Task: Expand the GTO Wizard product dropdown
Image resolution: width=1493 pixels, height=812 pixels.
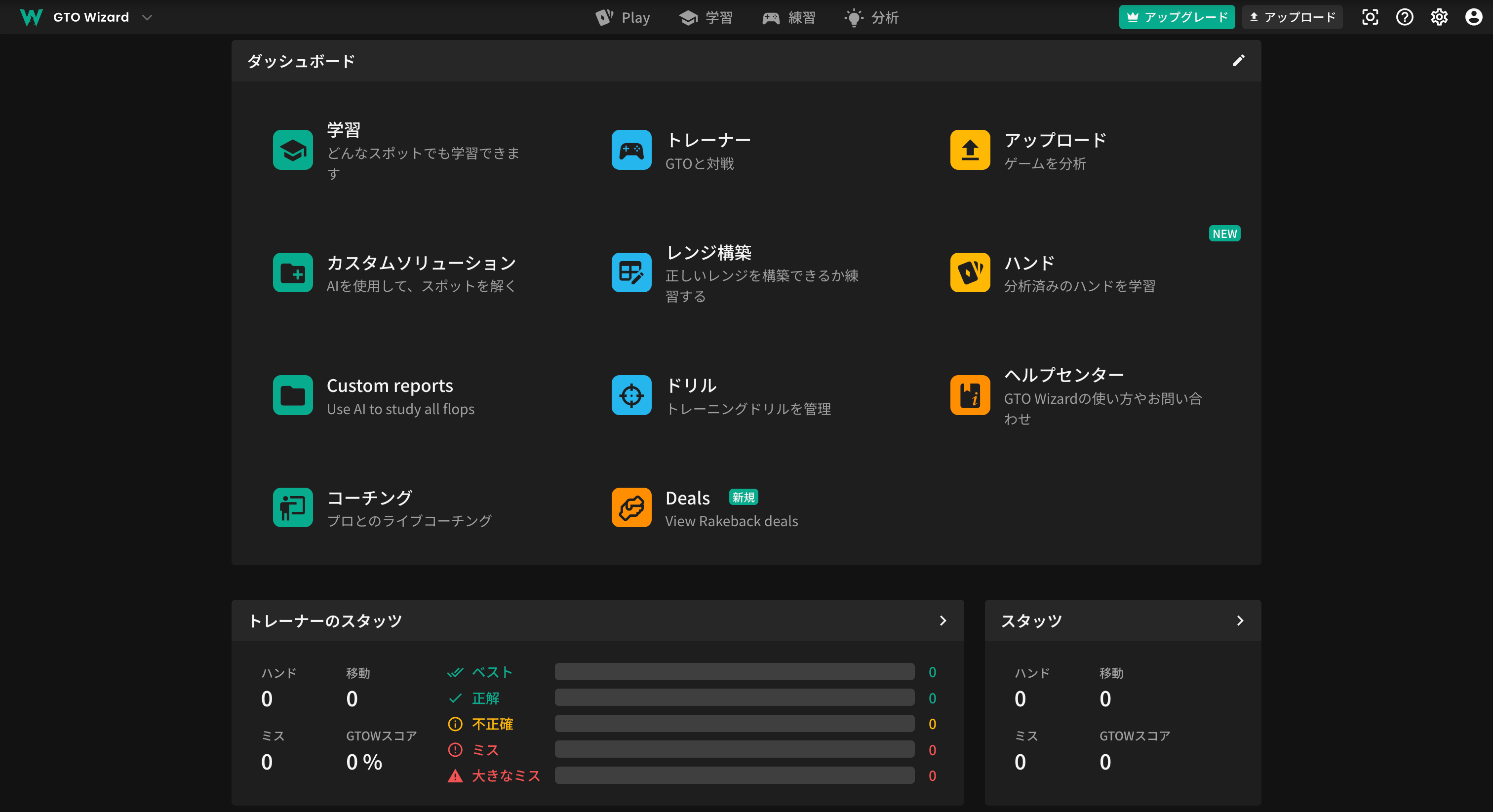Action: coord(147,17)
